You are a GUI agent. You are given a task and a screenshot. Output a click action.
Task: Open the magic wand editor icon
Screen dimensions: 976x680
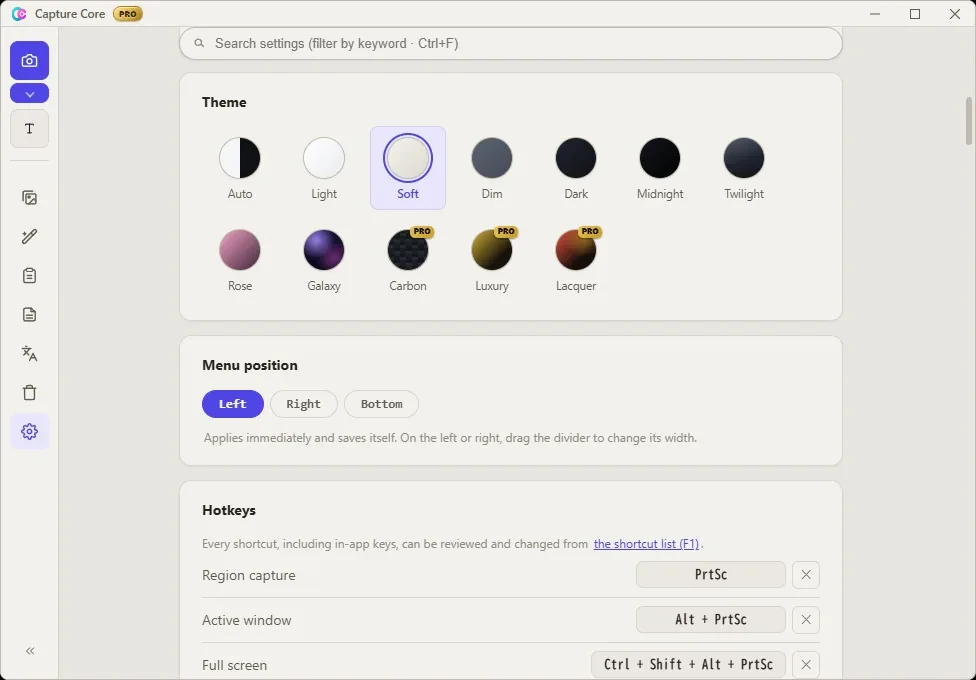[x=29, y=237]
